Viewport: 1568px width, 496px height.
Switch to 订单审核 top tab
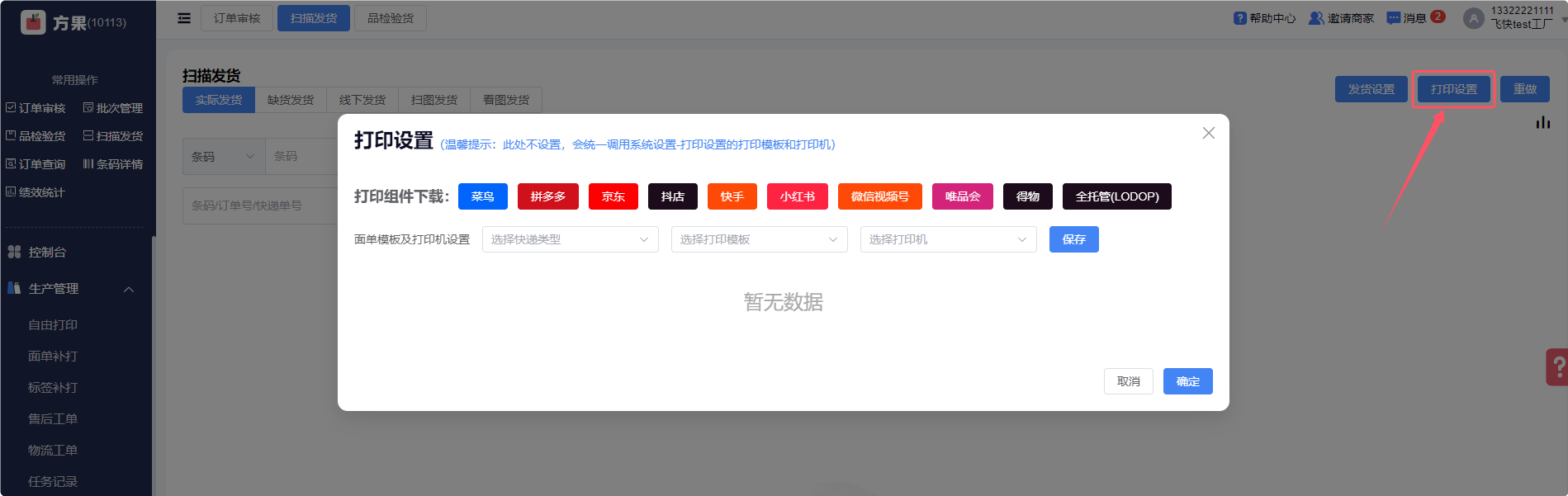(237, 18)
